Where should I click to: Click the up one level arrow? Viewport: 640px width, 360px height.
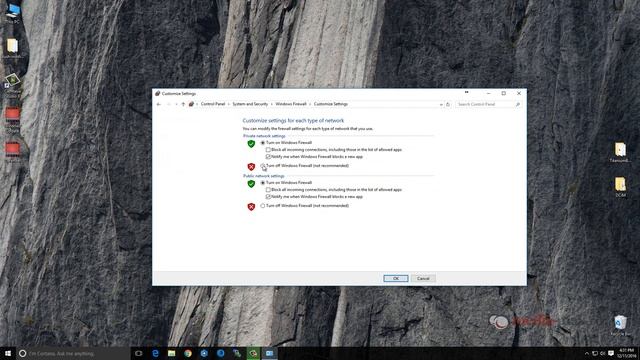click(183, 104)
